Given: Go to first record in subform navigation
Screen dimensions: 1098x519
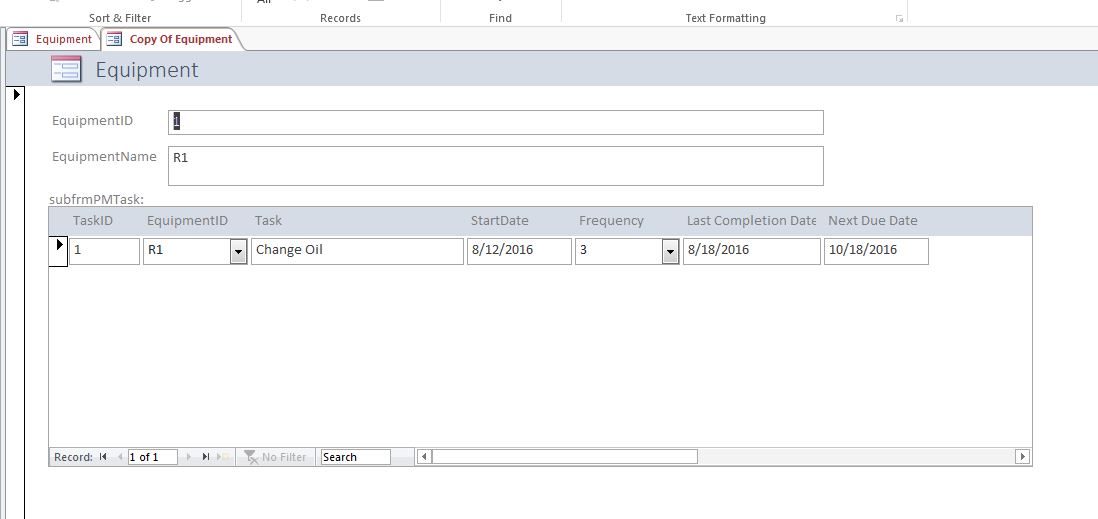Looking at the screenshot, I should 103,457.
